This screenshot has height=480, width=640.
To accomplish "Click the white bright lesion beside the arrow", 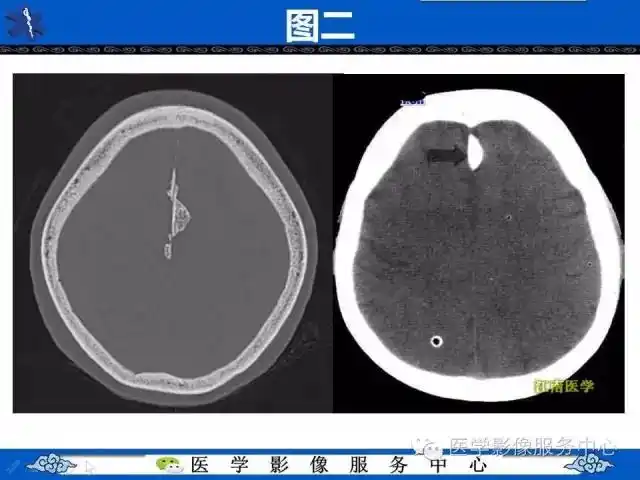I will click(475, 151).
